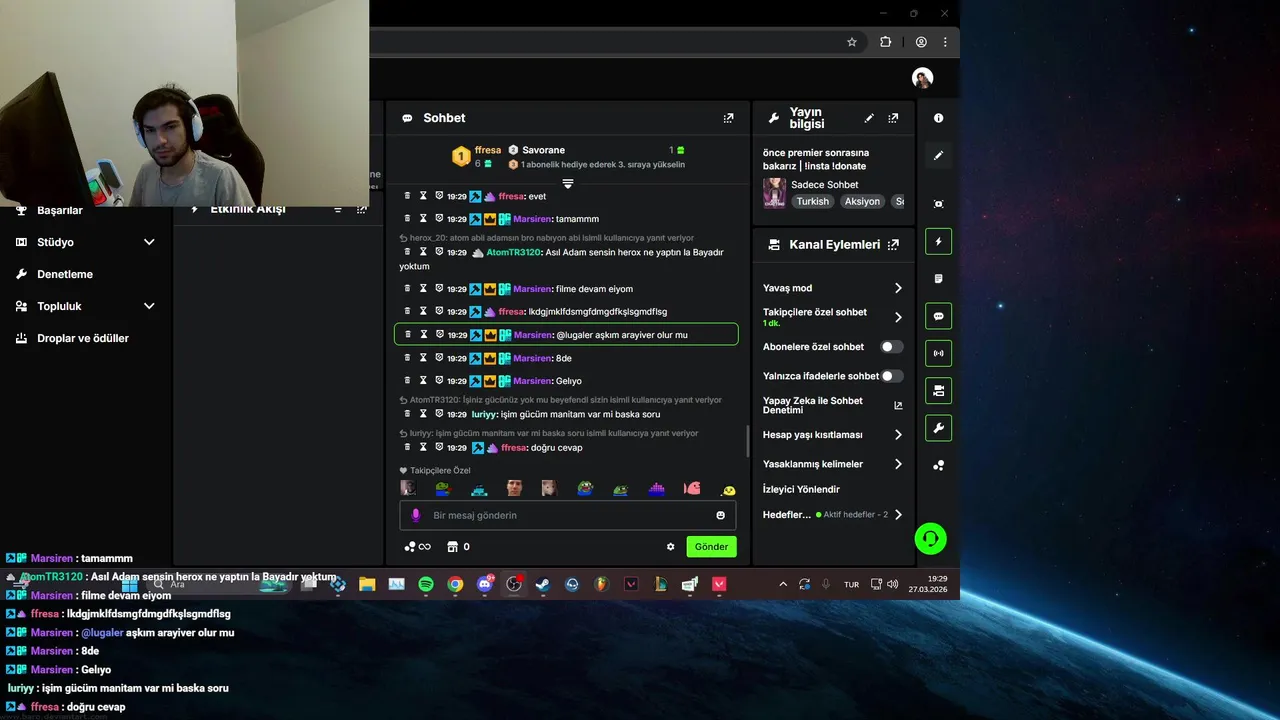Screen dimensions: 1280x720
Task: Open the browser three-dot menu
Action: click(x=945, y=42)
